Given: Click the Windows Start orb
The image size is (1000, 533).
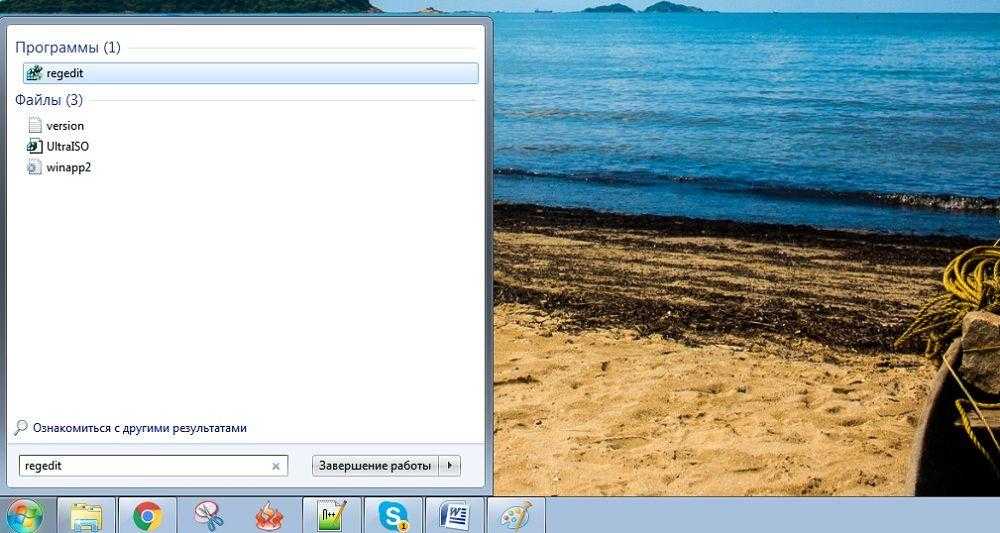Looking at the screenshot, I should click(23, 516).
